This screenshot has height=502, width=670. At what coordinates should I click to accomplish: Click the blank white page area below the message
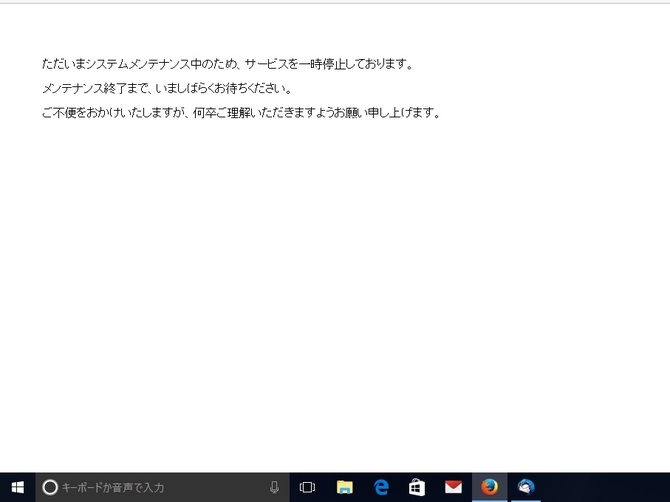click(335, 300)
